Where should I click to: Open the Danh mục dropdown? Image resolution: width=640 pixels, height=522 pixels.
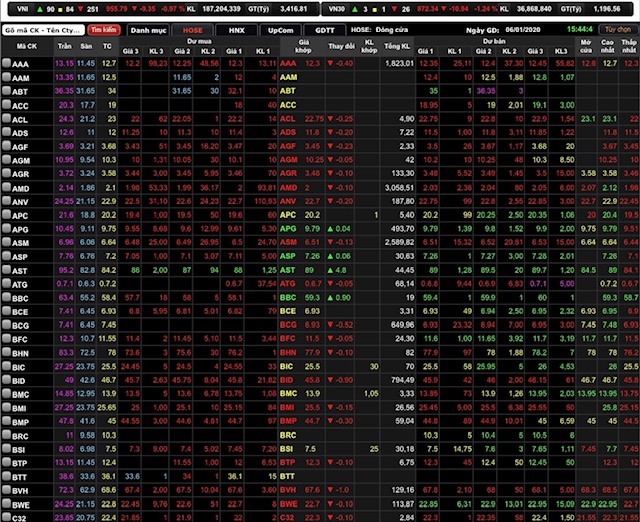coord(146,30)
